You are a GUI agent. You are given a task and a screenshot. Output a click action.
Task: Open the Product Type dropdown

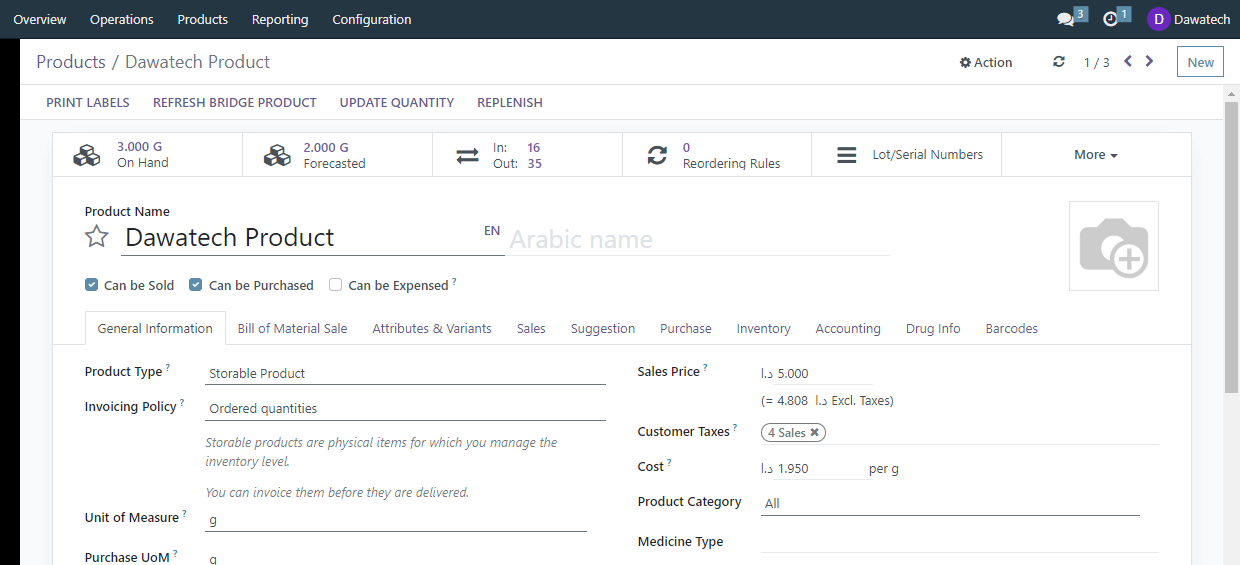405,373
